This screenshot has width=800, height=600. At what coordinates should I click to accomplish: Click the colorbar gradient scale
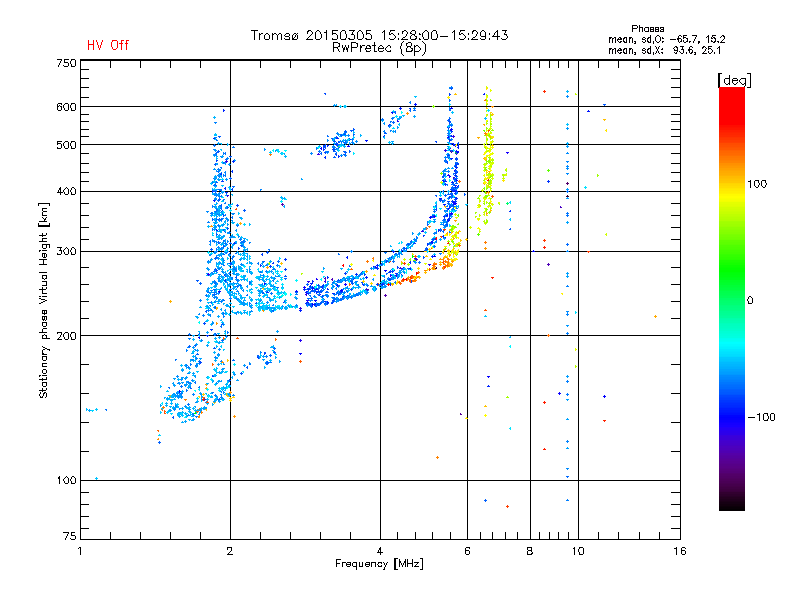point(732,298)
